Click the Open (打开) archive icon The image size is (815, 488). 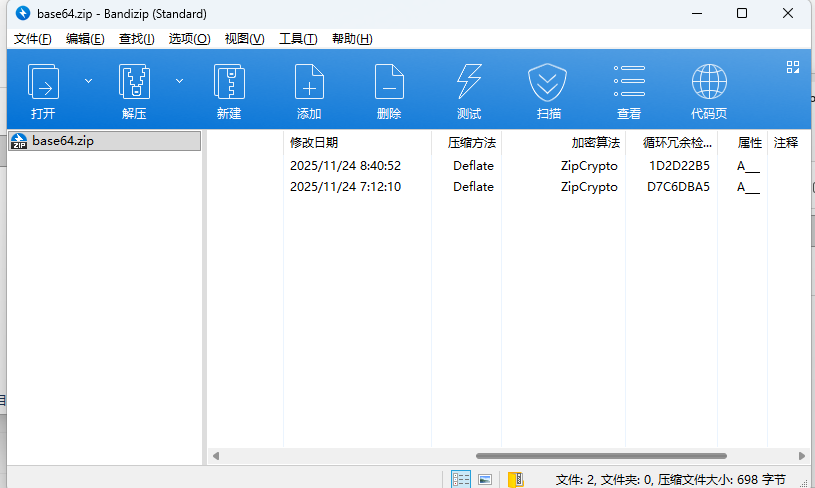[x=43, y=82]
